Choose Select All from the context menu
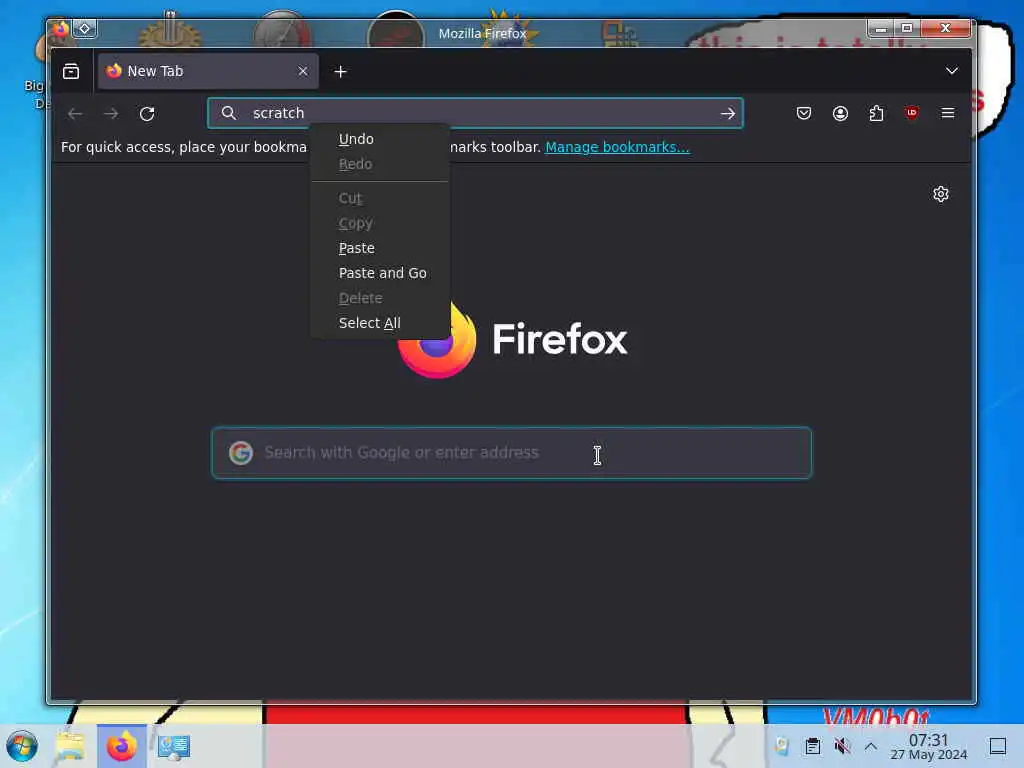Image resolution: width=1024 pixels, height=768 pixels. pos(380,323)
